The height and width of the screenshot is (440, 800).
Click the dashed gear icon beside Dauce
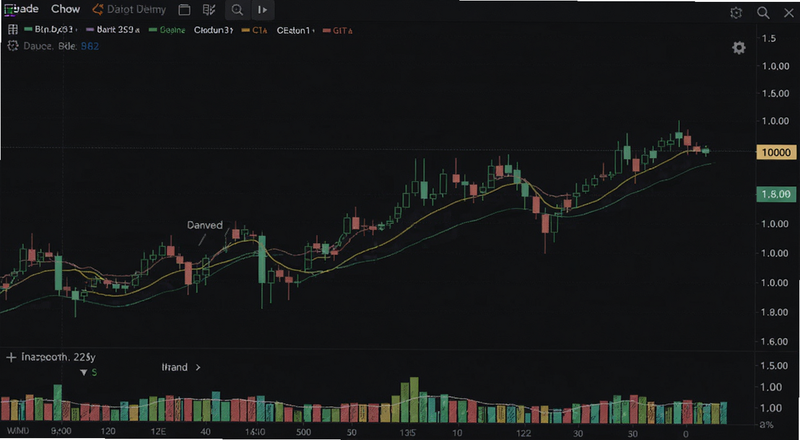point(13,46)
